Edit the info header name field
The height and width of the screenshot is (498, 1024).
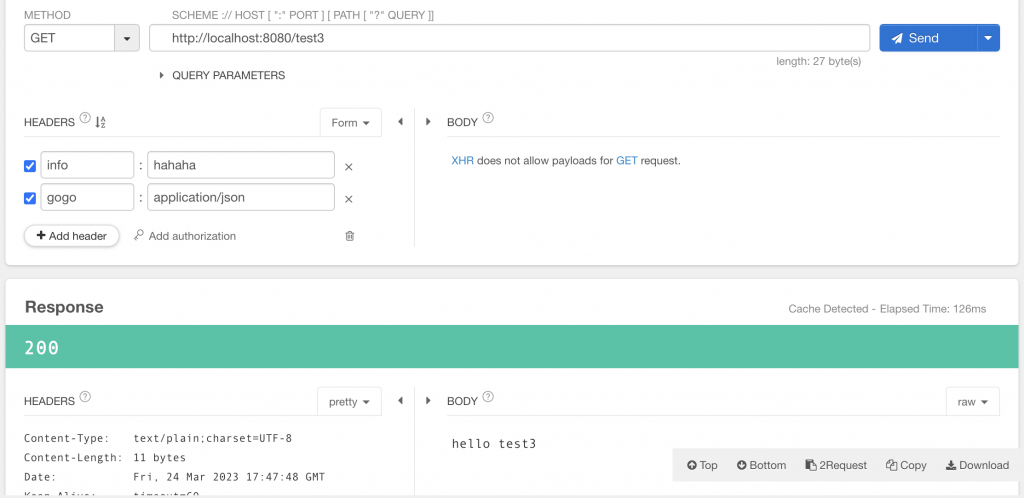pyautogui.click(x=88, y=165)
